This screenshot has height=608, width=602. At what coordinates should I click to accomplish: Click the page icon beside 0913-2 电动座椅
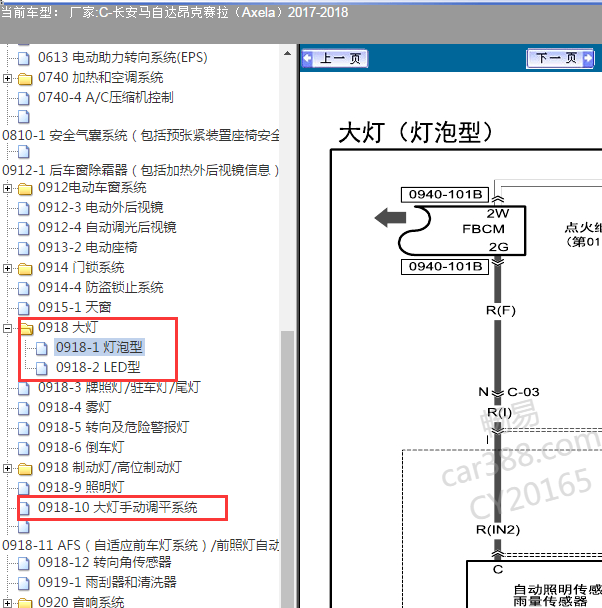pos(24,248)
